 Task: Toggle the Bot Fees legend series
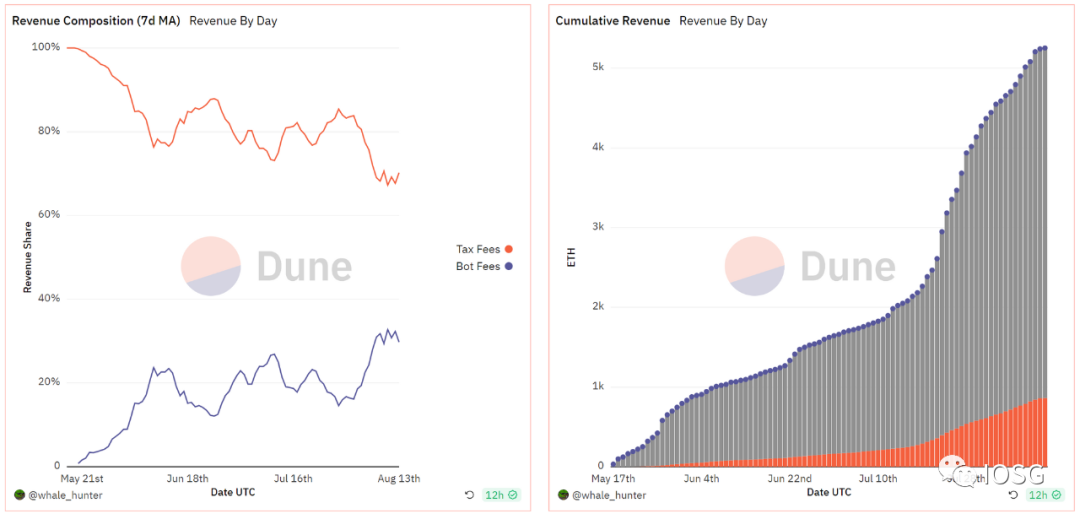[484, 266]
